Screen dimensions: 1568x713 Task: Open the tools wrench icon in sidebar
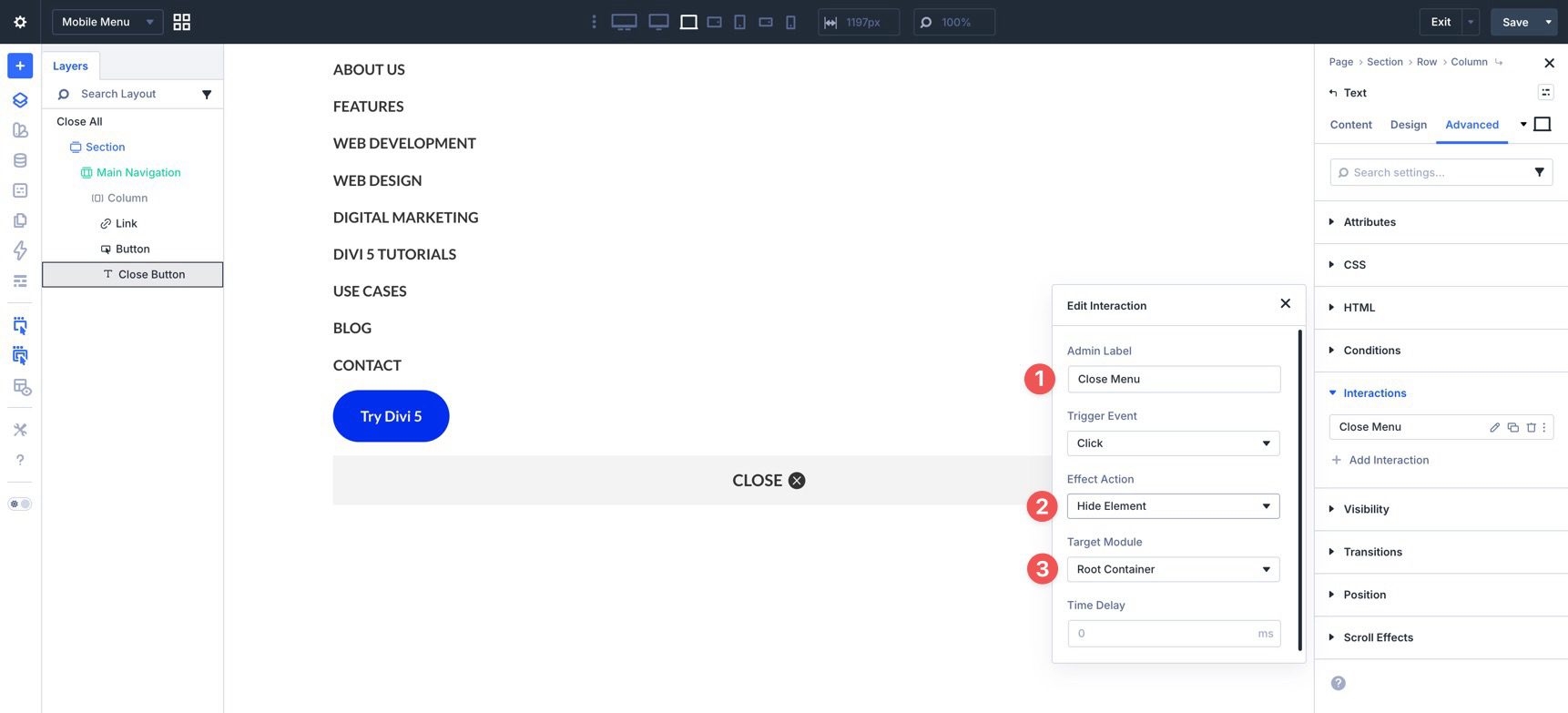tap(20, 430)
